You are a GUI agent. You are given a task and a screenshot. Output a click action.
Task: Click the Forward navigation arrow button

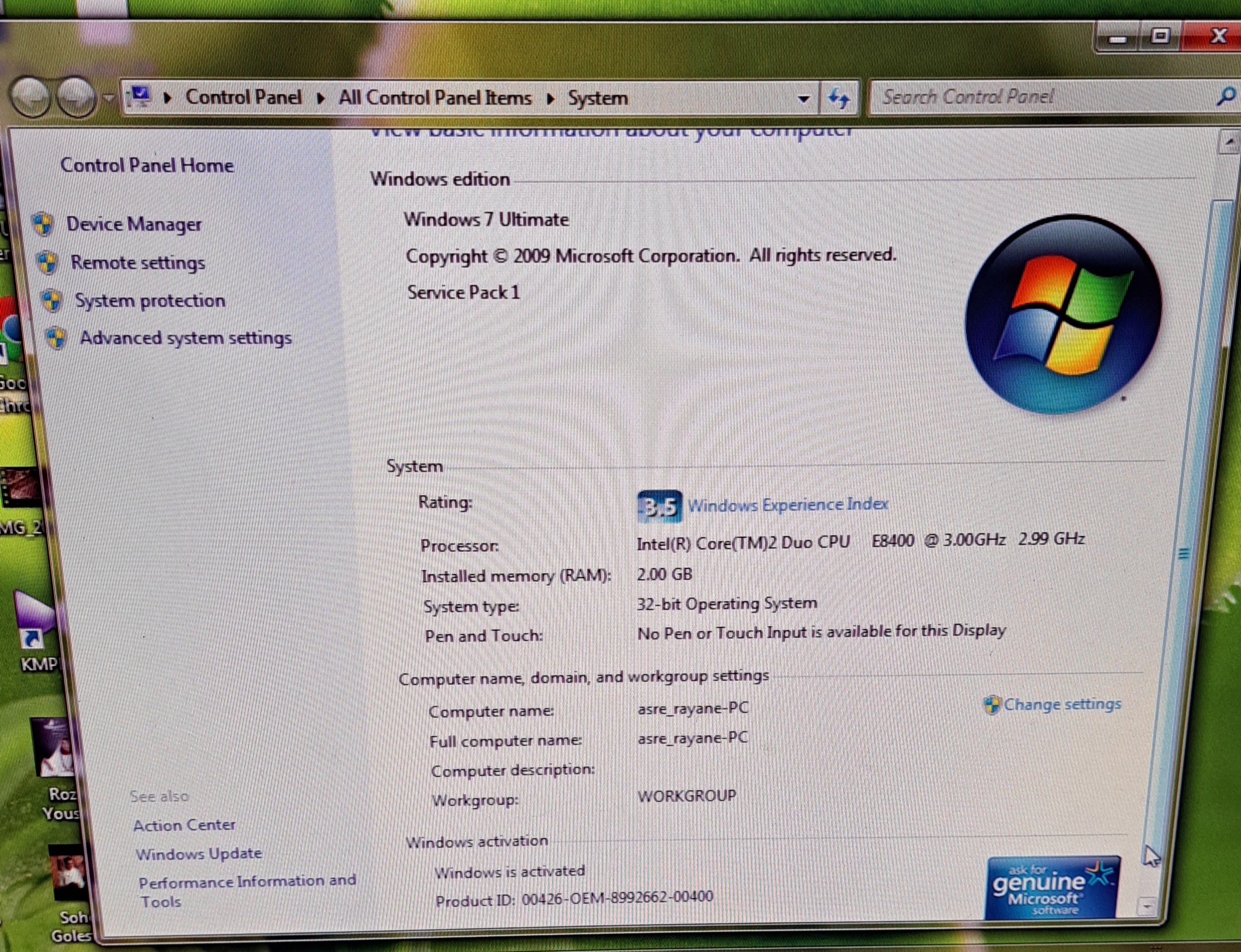tap(78, 97)
